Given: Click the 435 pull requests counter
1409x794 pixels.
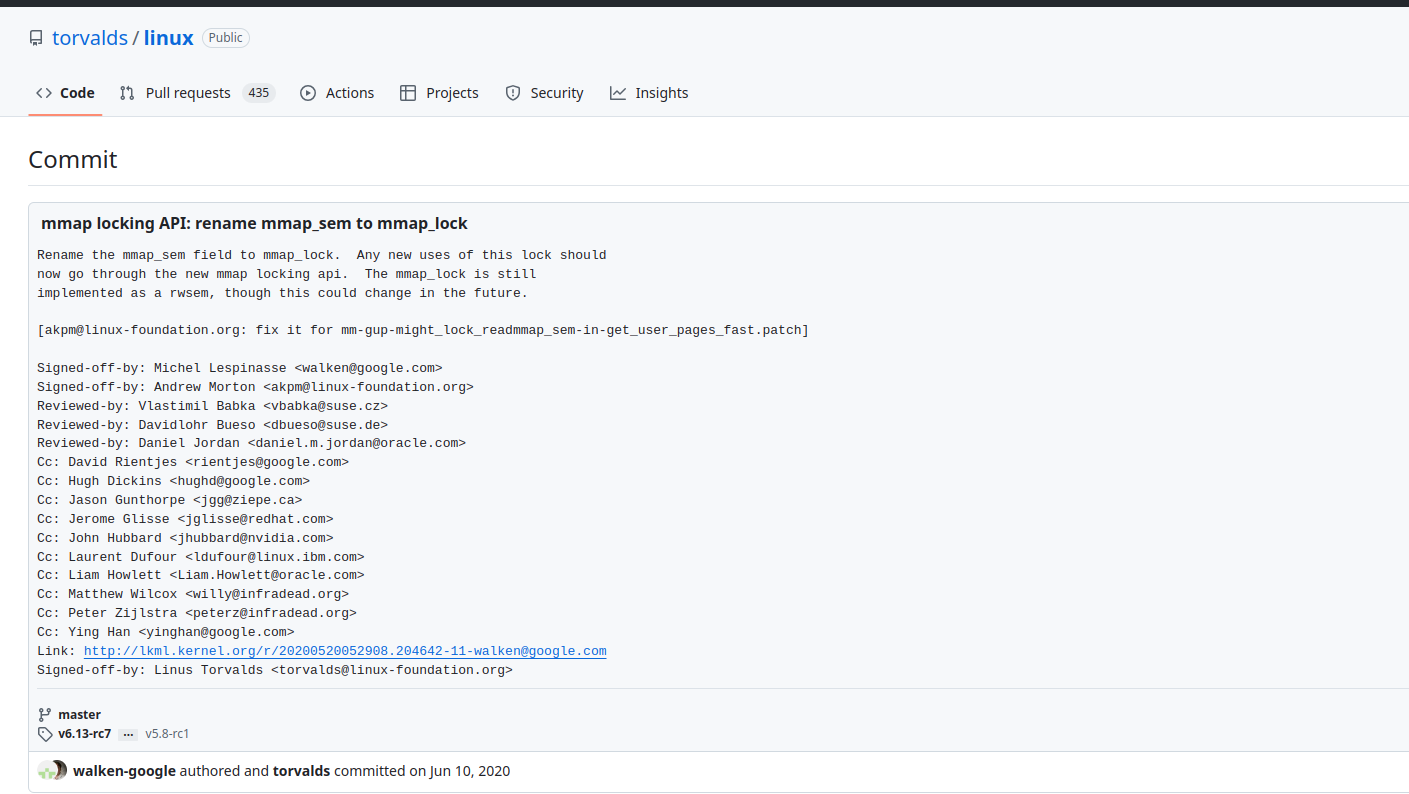Looking at the screenshot, I should pyautogui.click(x=259, y=93).
